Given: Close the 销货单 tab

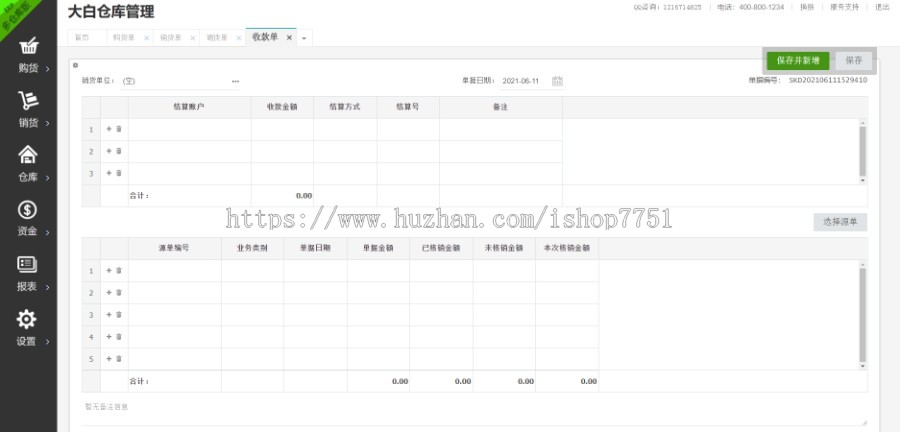Looking at the screenshot, I should 193,38.
